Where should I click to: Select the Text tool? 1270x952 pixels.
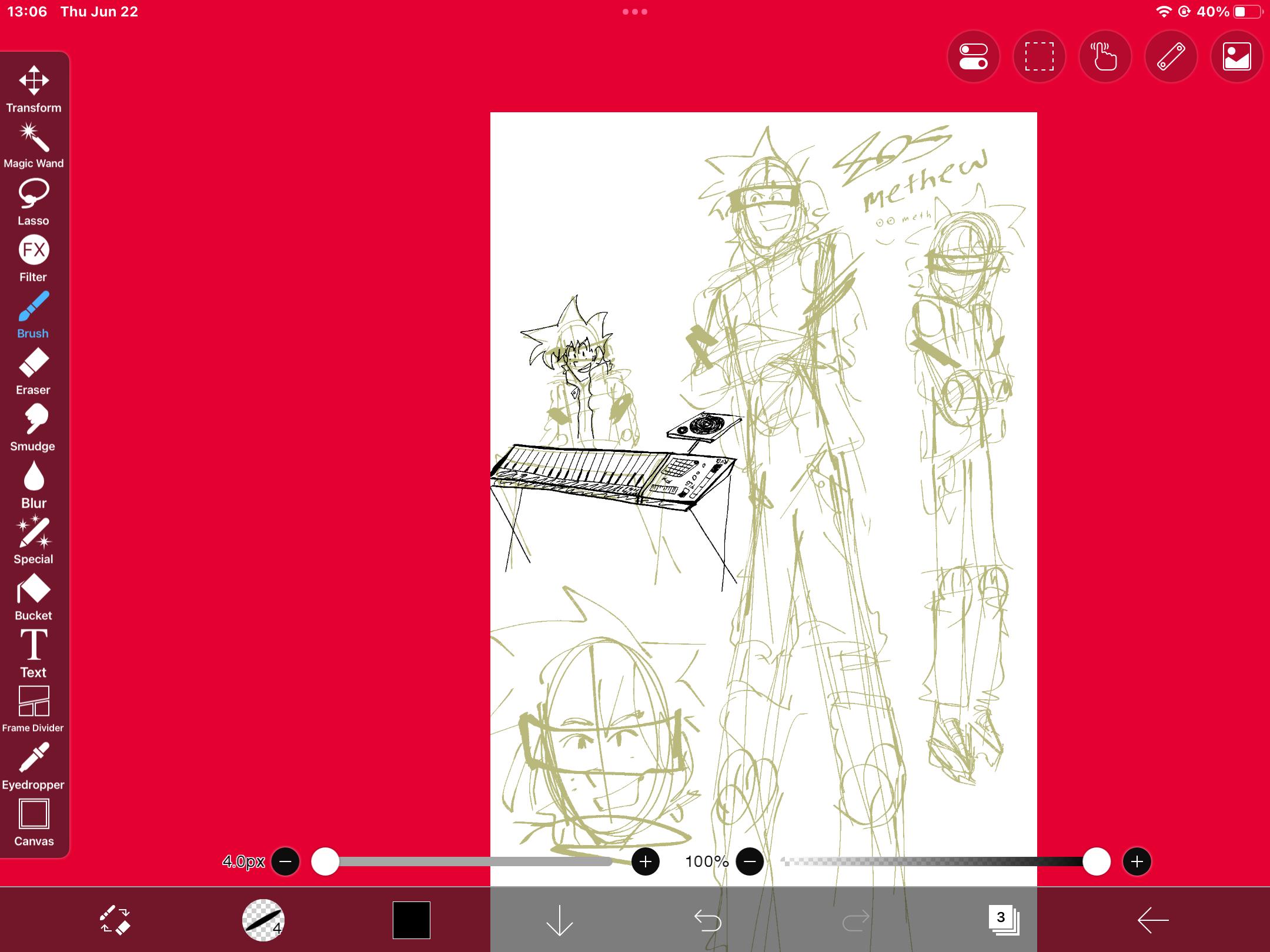34,653
